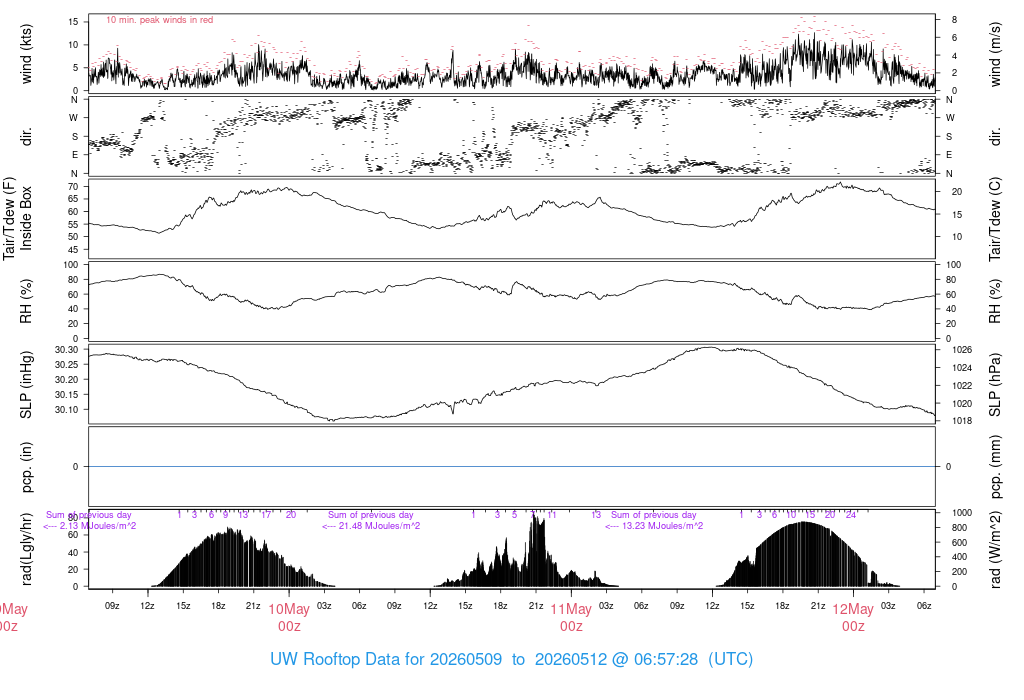The height and width of the screenshot is (700, 1024).
Task: Click the last 06z tick label
Action: point(923,606)
